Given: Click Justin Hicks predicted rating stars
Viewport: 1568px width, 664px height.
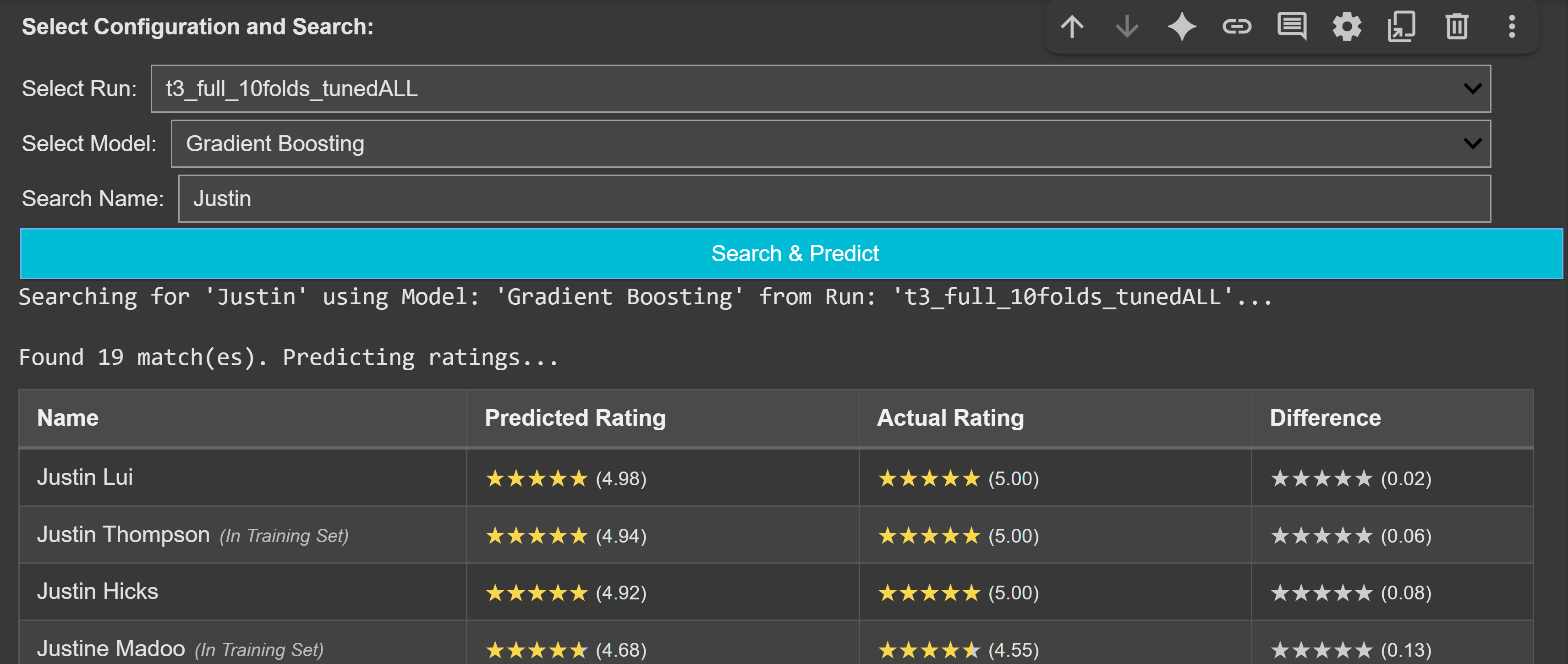Looking at the screenshot, I should click(x=536, y=593).
